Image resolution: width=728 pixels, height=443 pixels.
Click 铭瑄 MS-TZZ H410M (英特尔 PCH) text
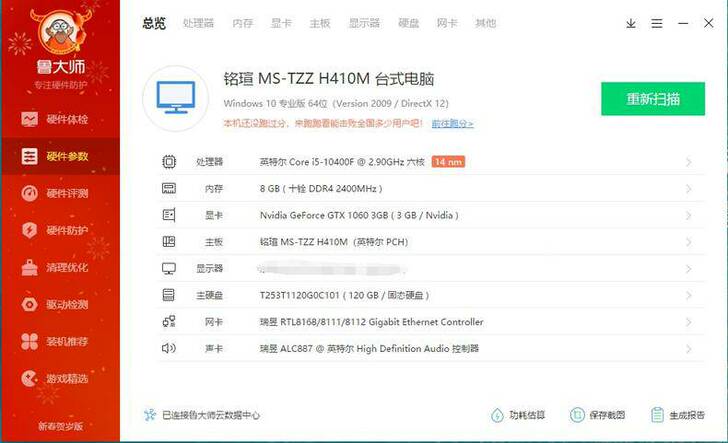334,242
